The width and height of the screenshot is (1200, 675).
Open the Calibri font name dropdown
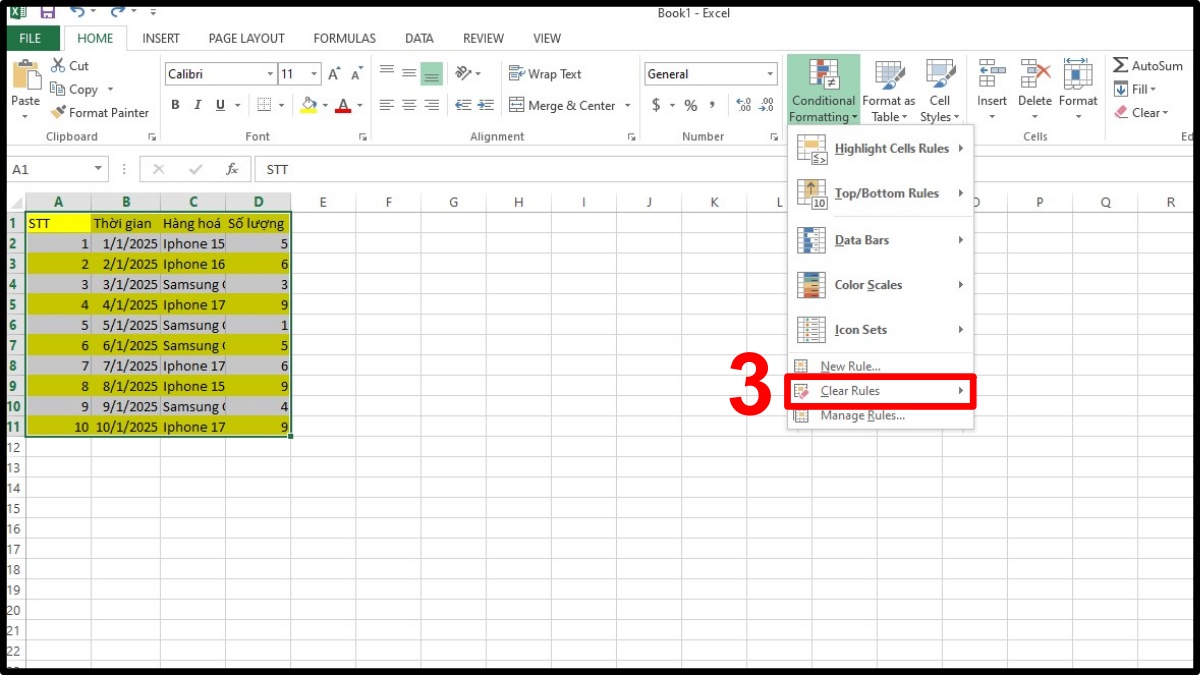[x=270, y=75]
